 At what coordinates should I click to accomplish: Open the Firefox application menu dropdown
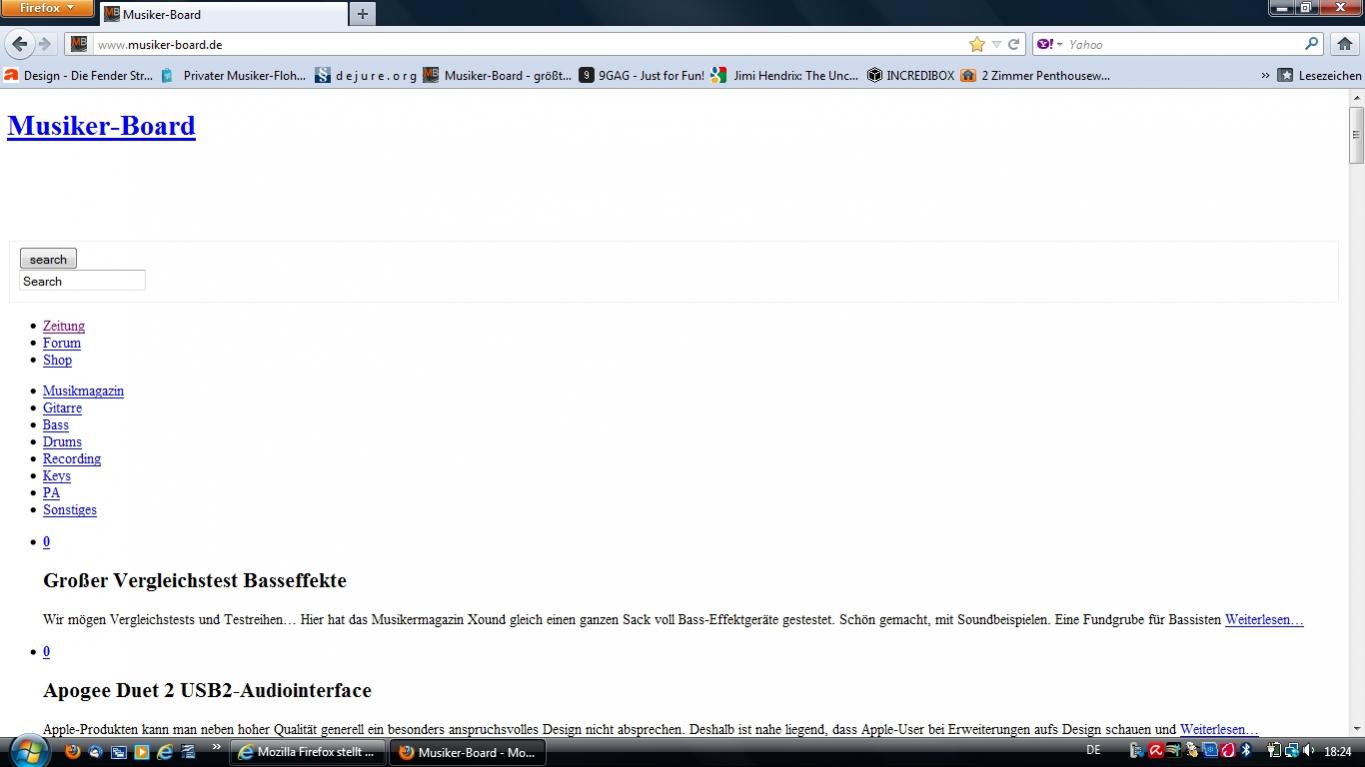coord(47,8)
